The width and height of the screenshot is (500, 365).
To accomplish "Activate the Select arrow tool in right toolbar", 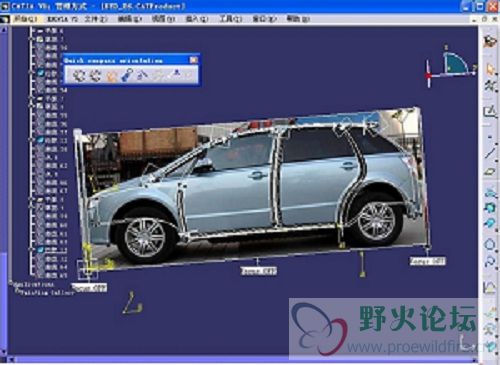I will pos(490,69).
